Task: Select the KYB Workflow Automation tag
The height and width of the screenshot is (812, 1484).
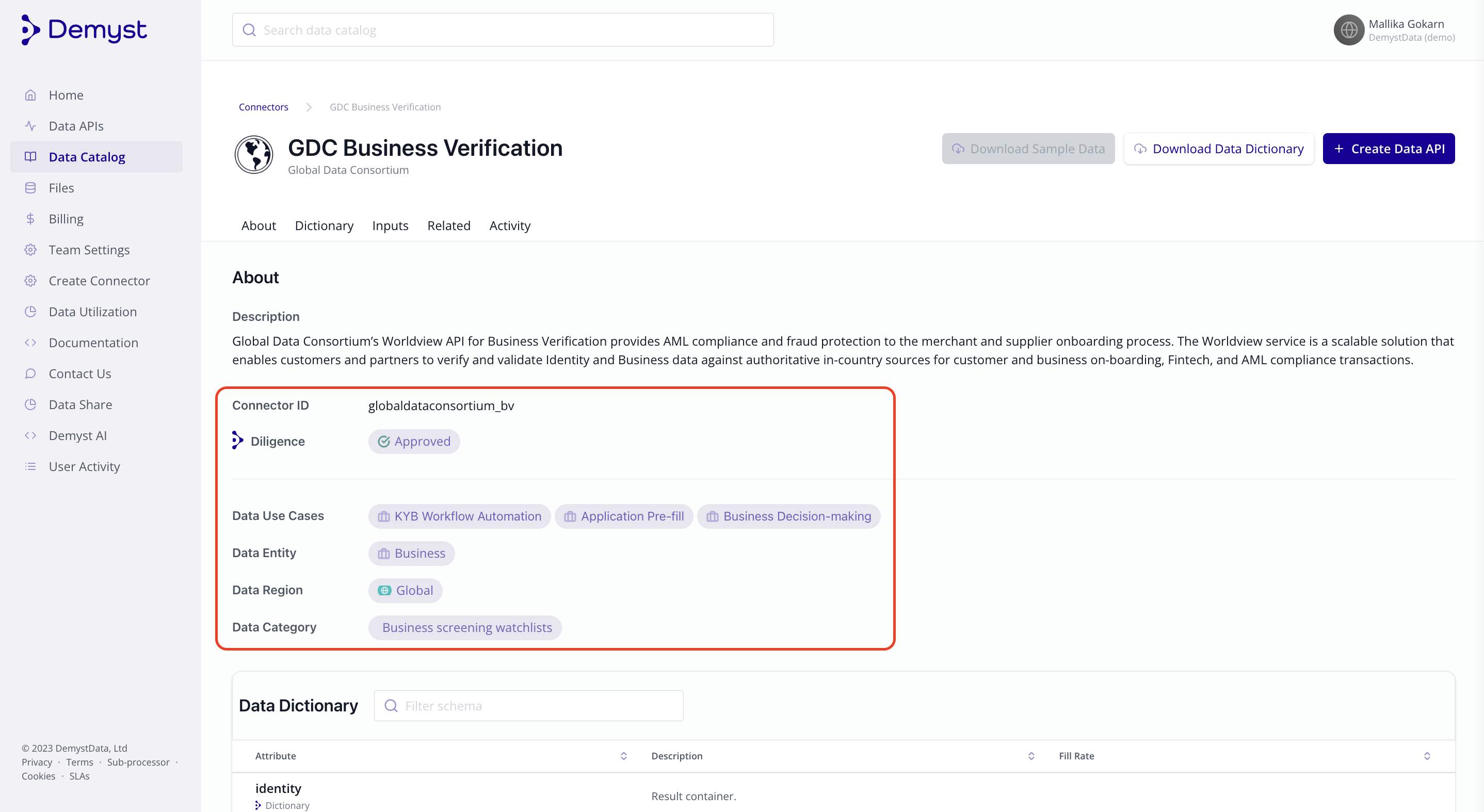Action: tap(459, 516)
